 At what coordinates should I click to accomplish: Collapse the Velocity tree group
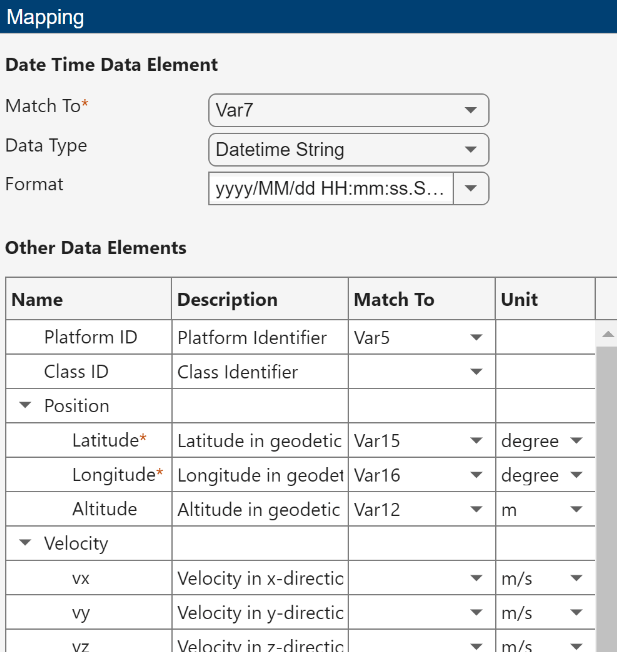pyautogui.click(x=25, y=544)
